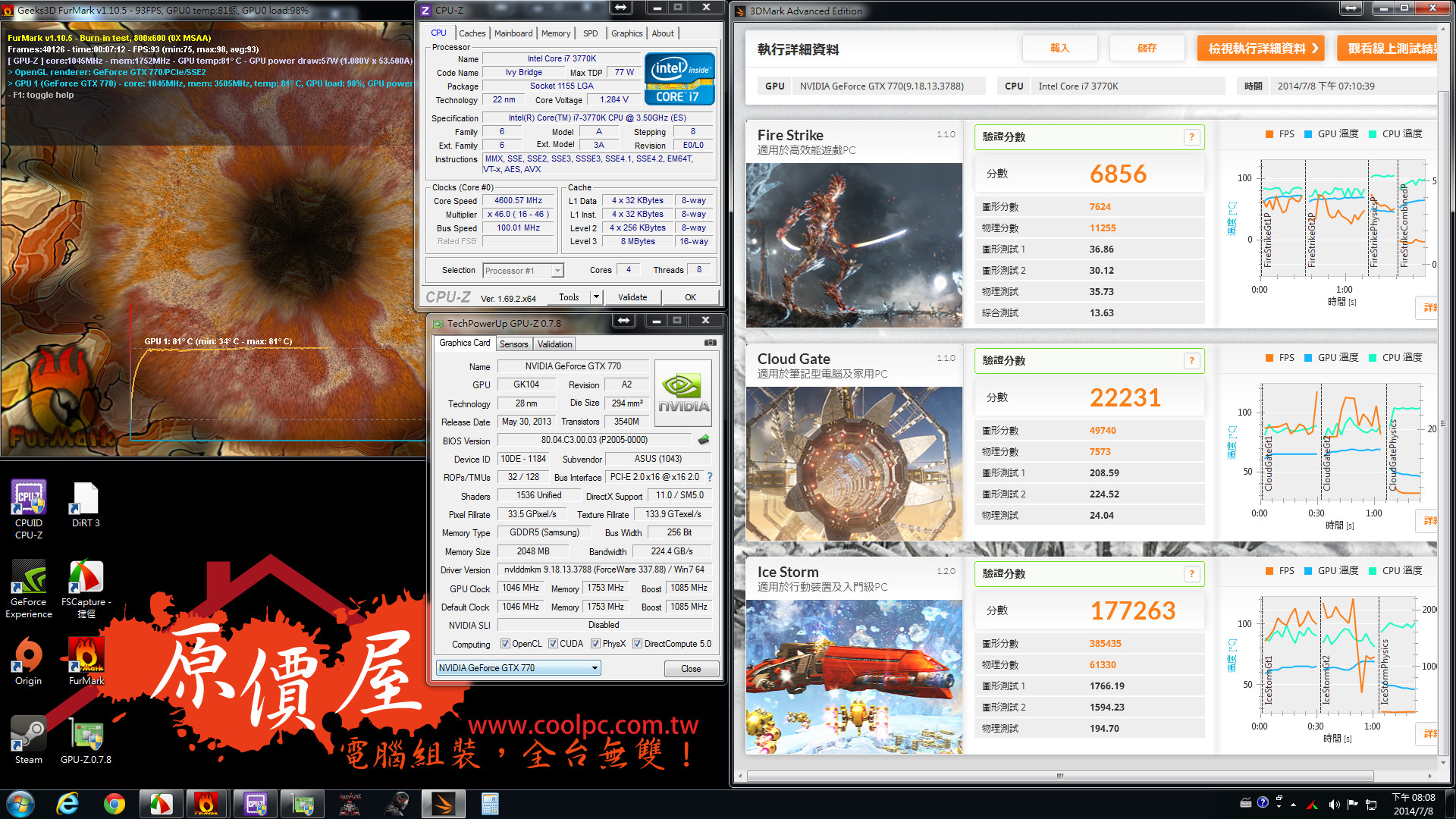Open the Action Center flag icon
Screen dimensions: 1456x819
click(1353, 804)
